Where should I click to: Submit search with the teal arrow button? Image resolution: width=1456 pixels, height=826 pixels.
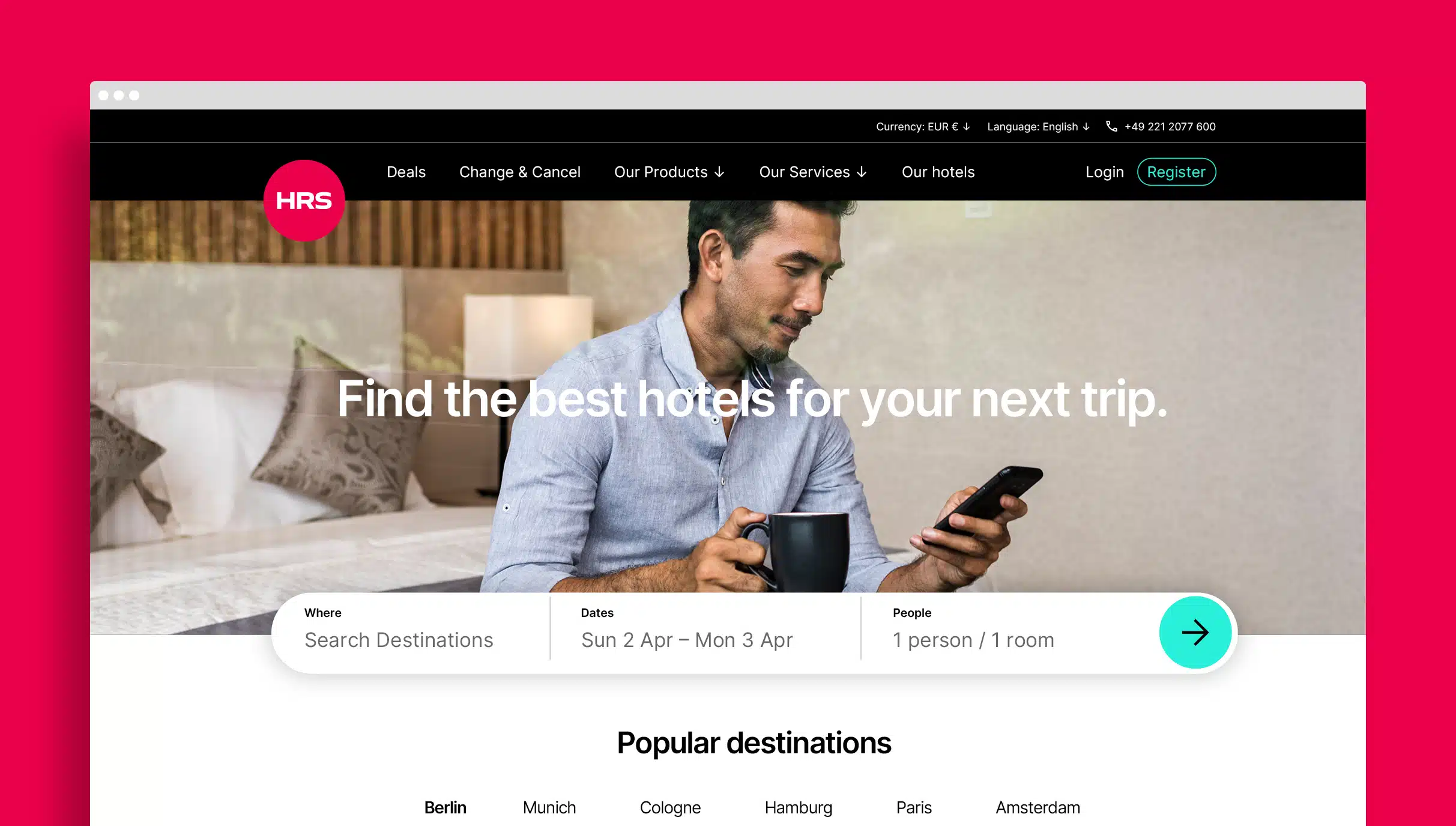(1195, 633)
